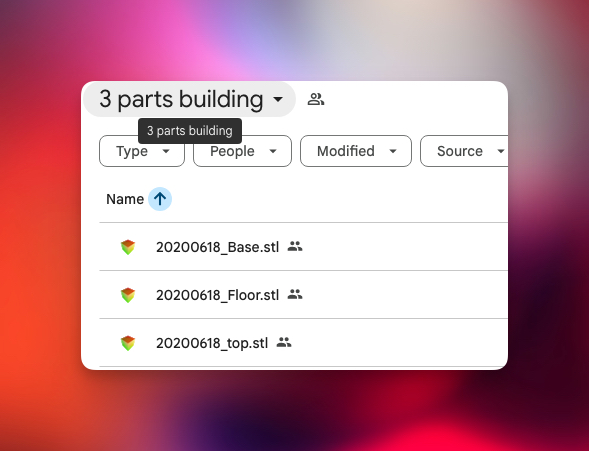Select the 20200618_Floor.stl file icon
This screenshot has width=589, height=451.
(128, 295)
